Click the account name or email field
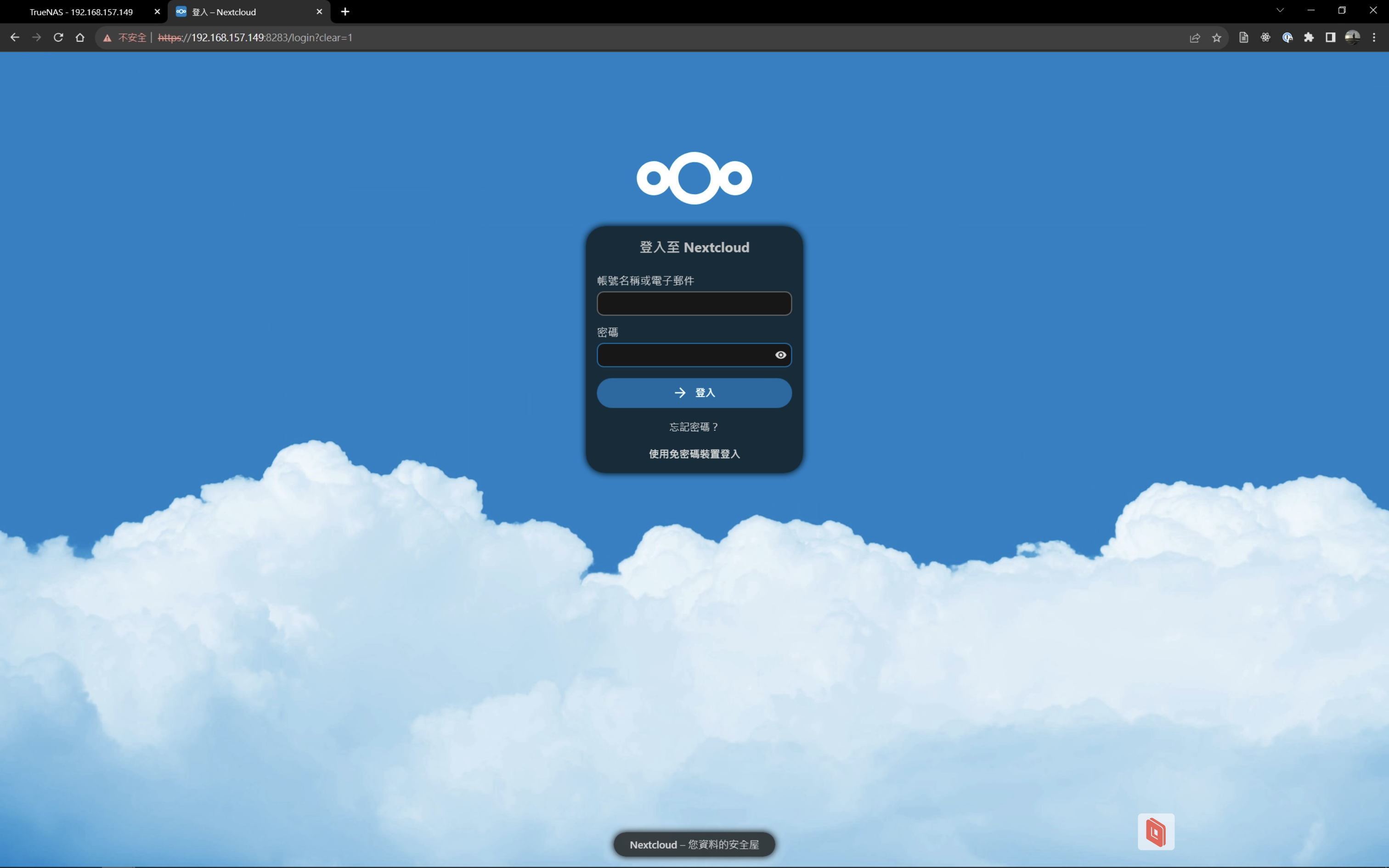The height and width of the screenshot is (868, 1389). [694, 304]
